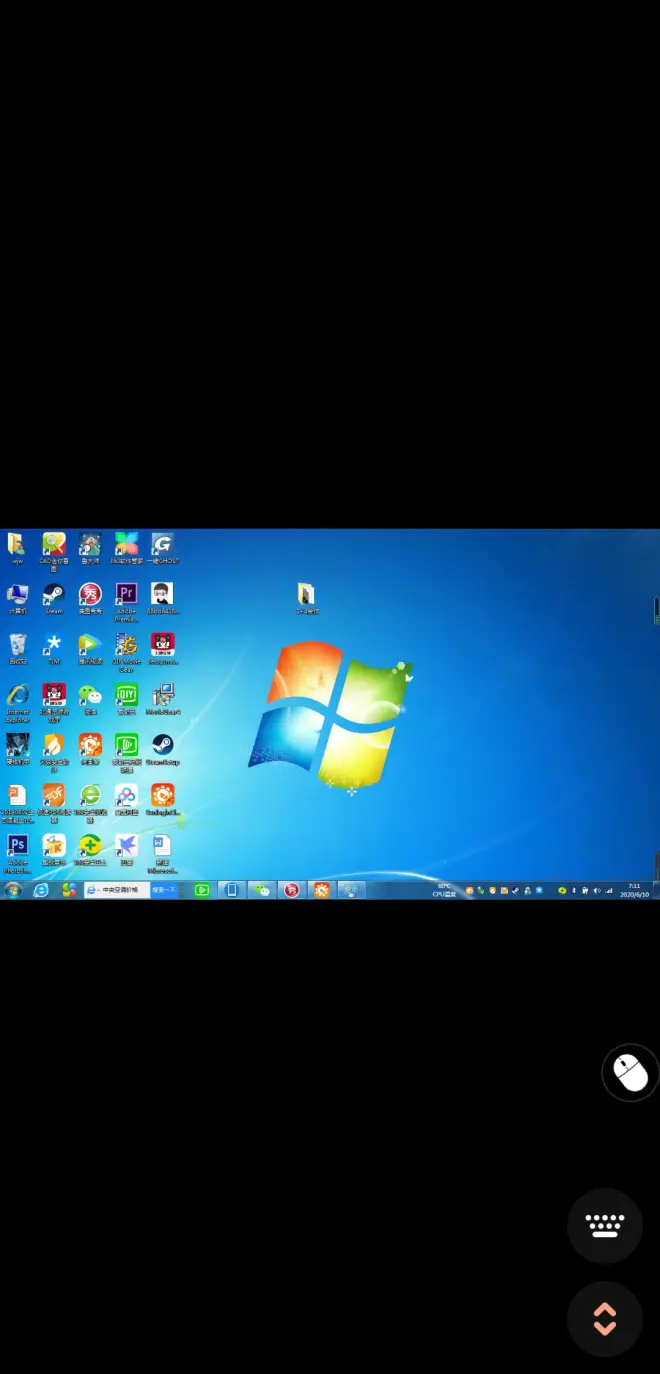Screen dimensions: 660x1374
Task: Open the cartoon avatar image file
Action: pos(162,597)
